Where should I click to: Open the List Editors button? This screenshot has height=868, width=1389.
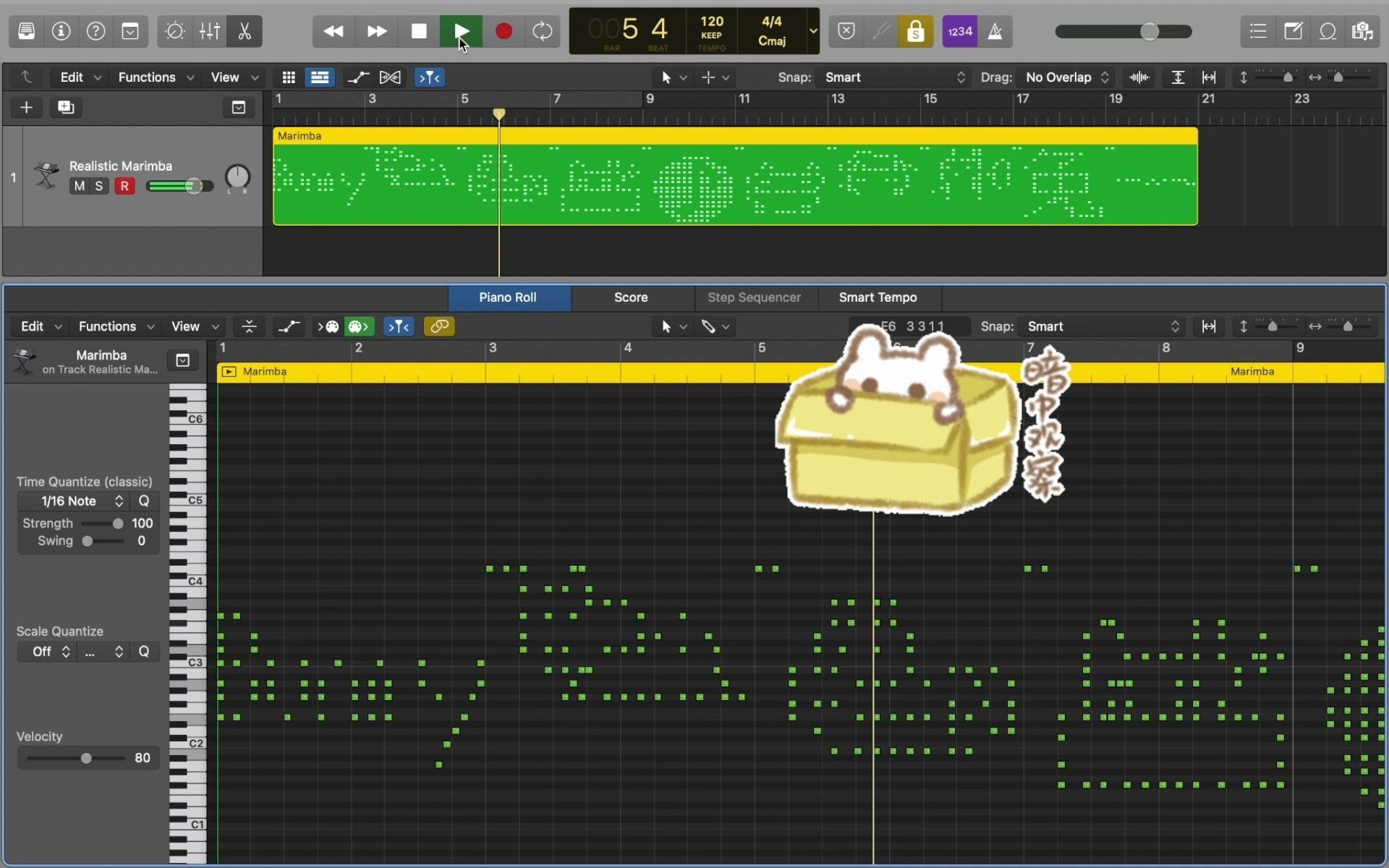click(1258, 31)
